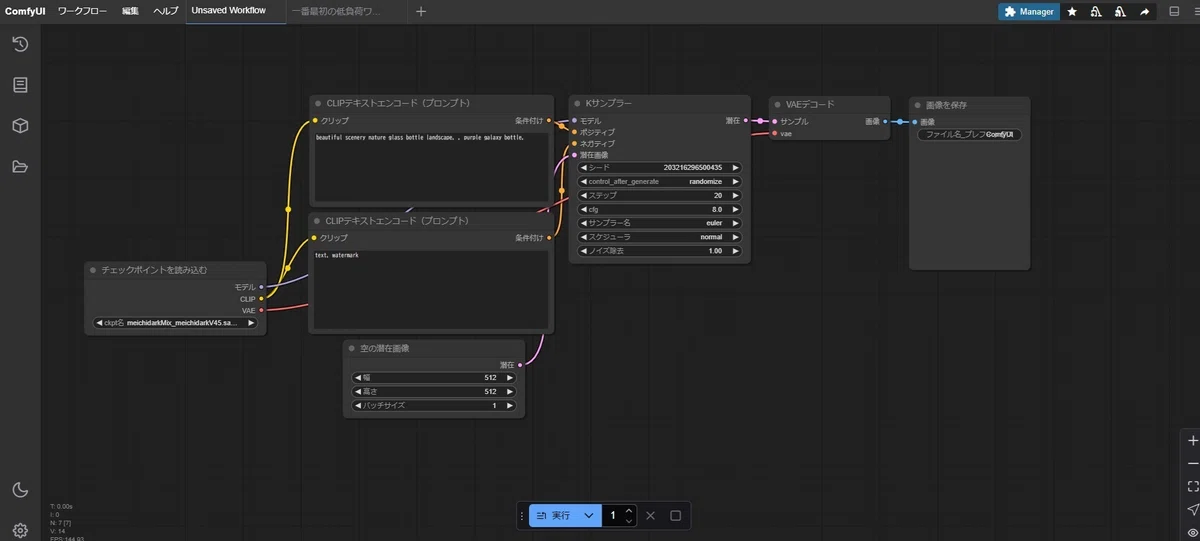
Task: Fit view with the canvas frame icon
Action: (x=1191, y=487)
